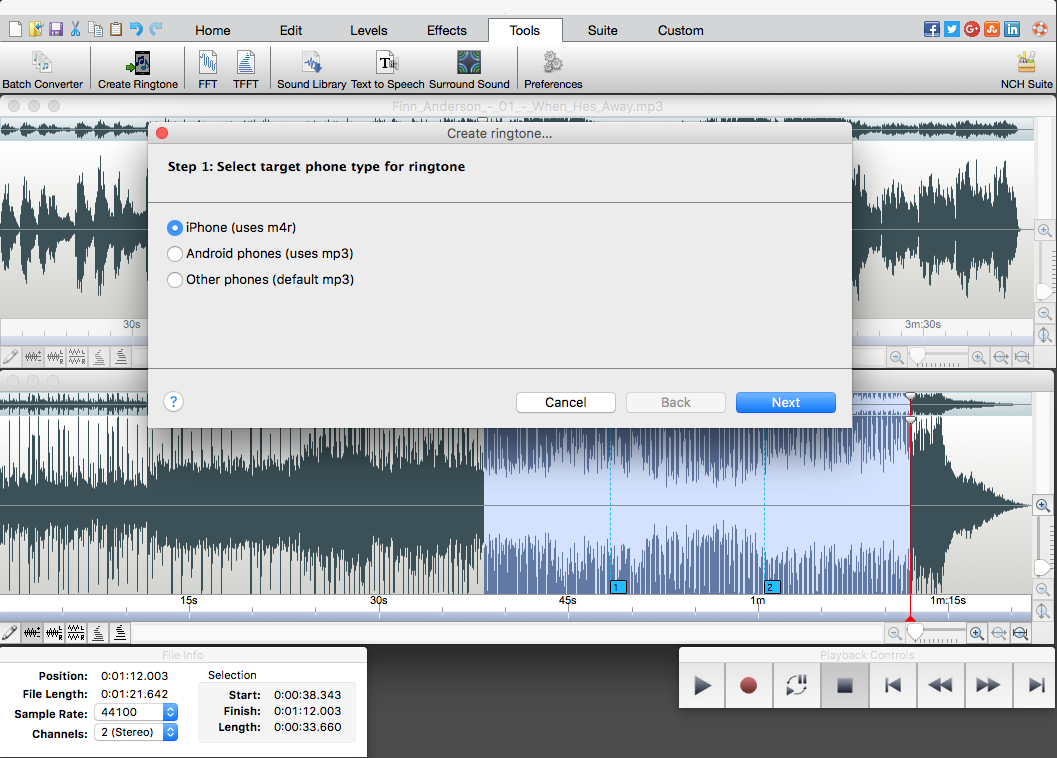The width and height of the screenshot is (1057, 758).
Task: Open the Surround Sound tool
Action: [468, 68]
